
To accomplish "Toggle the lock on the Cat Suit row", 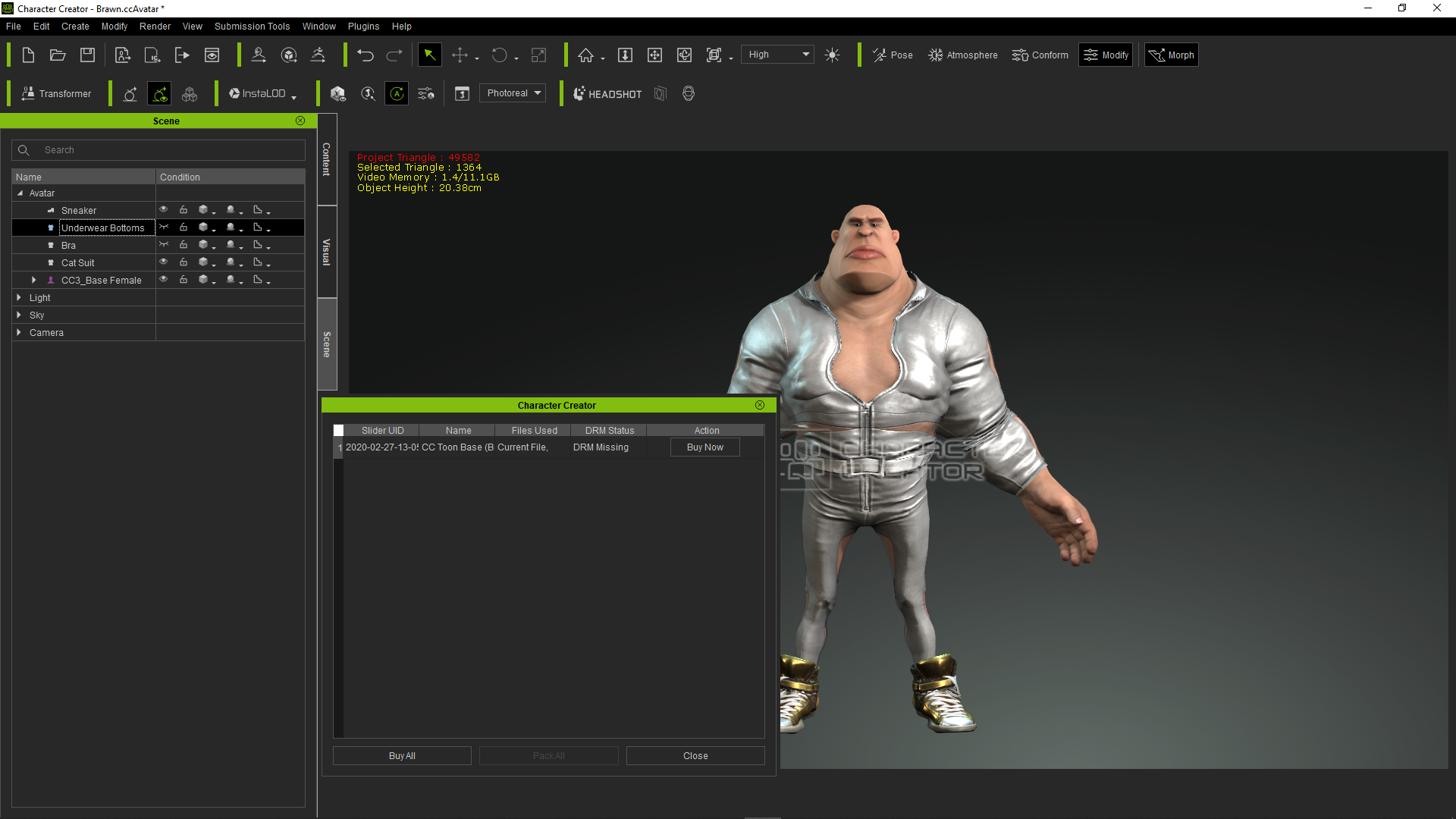I will coord(184,262).
